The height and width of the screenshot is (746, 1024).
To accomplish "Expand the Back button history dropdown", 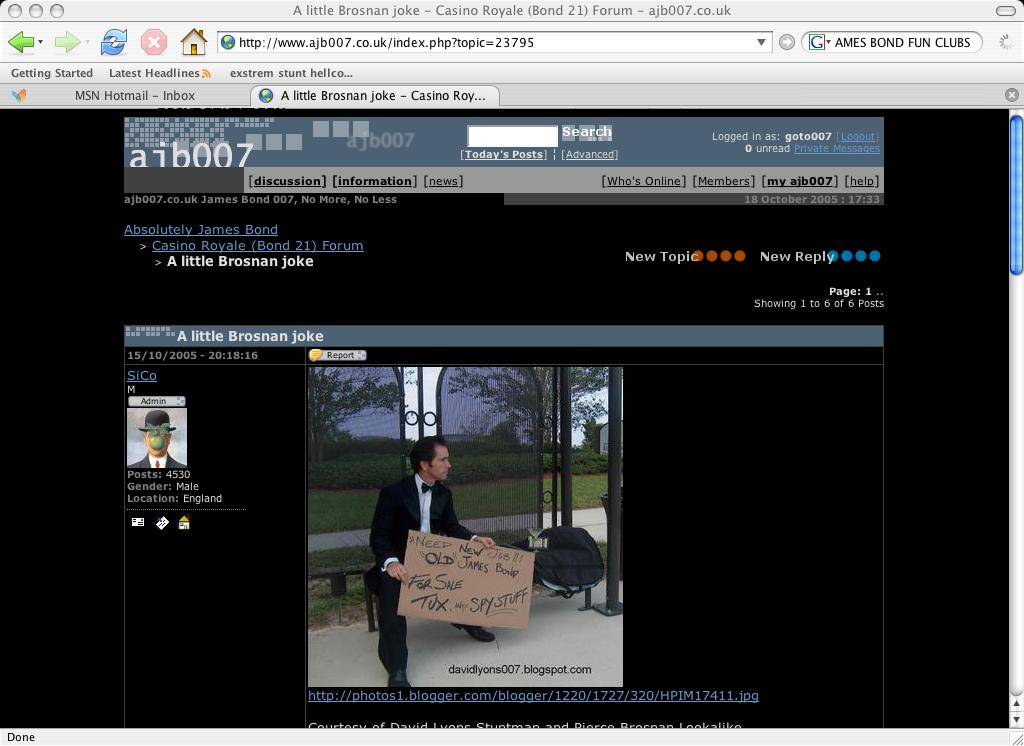I will pos(40,42).
